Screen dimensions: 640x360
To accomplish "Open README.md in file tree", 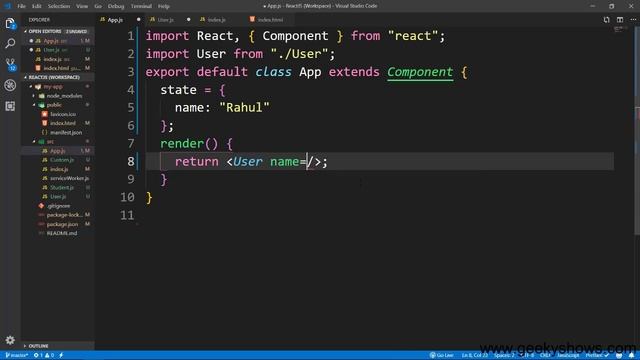I will [58, 233].
